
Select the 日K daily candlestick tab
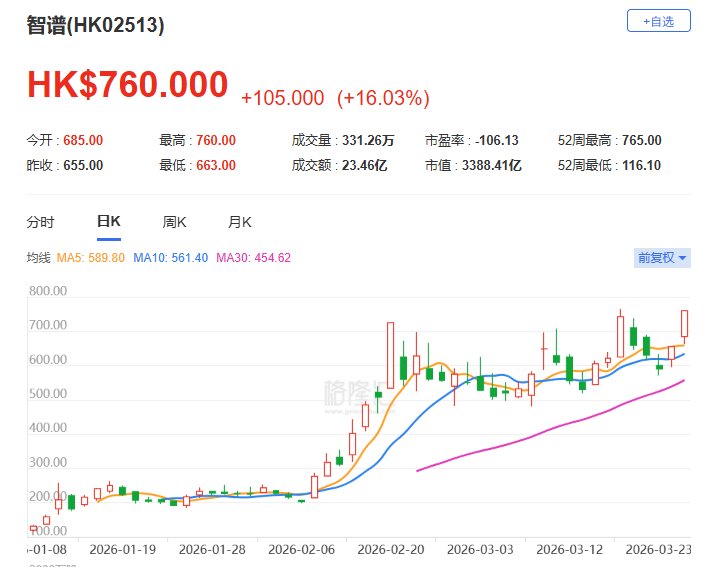(108, 222)
